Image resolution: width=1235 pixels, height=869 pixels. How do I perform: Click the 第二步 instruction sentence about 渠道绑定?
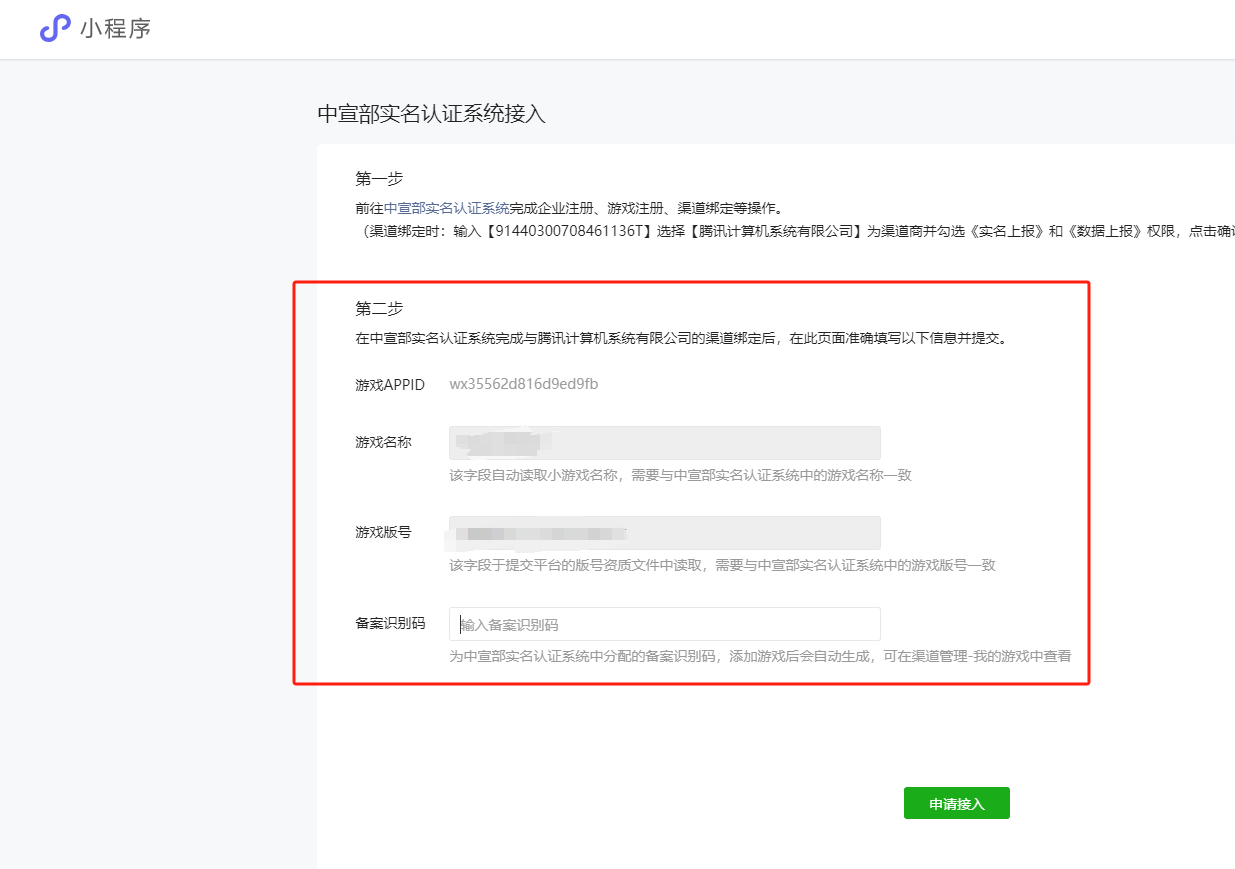click(681, 338)
